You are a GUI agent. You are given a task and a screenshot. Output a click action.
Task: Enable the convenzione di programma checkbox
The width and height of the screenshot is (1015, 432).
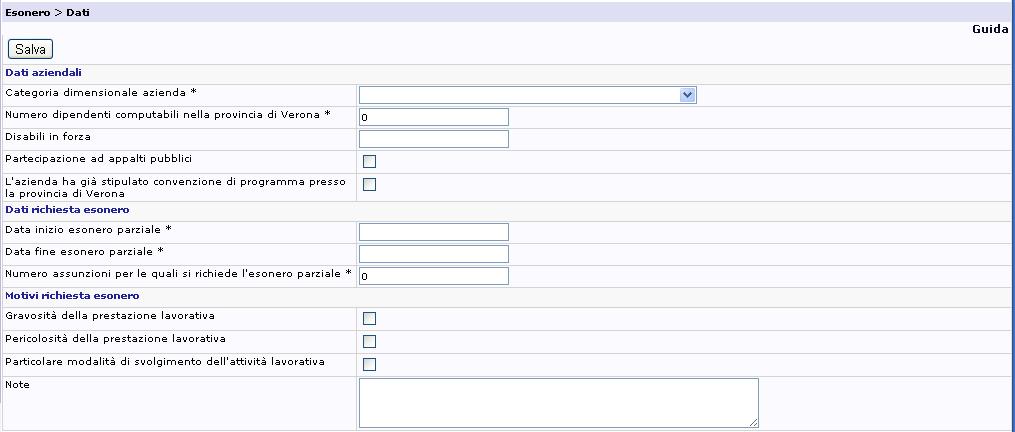[x=369, y=184]
